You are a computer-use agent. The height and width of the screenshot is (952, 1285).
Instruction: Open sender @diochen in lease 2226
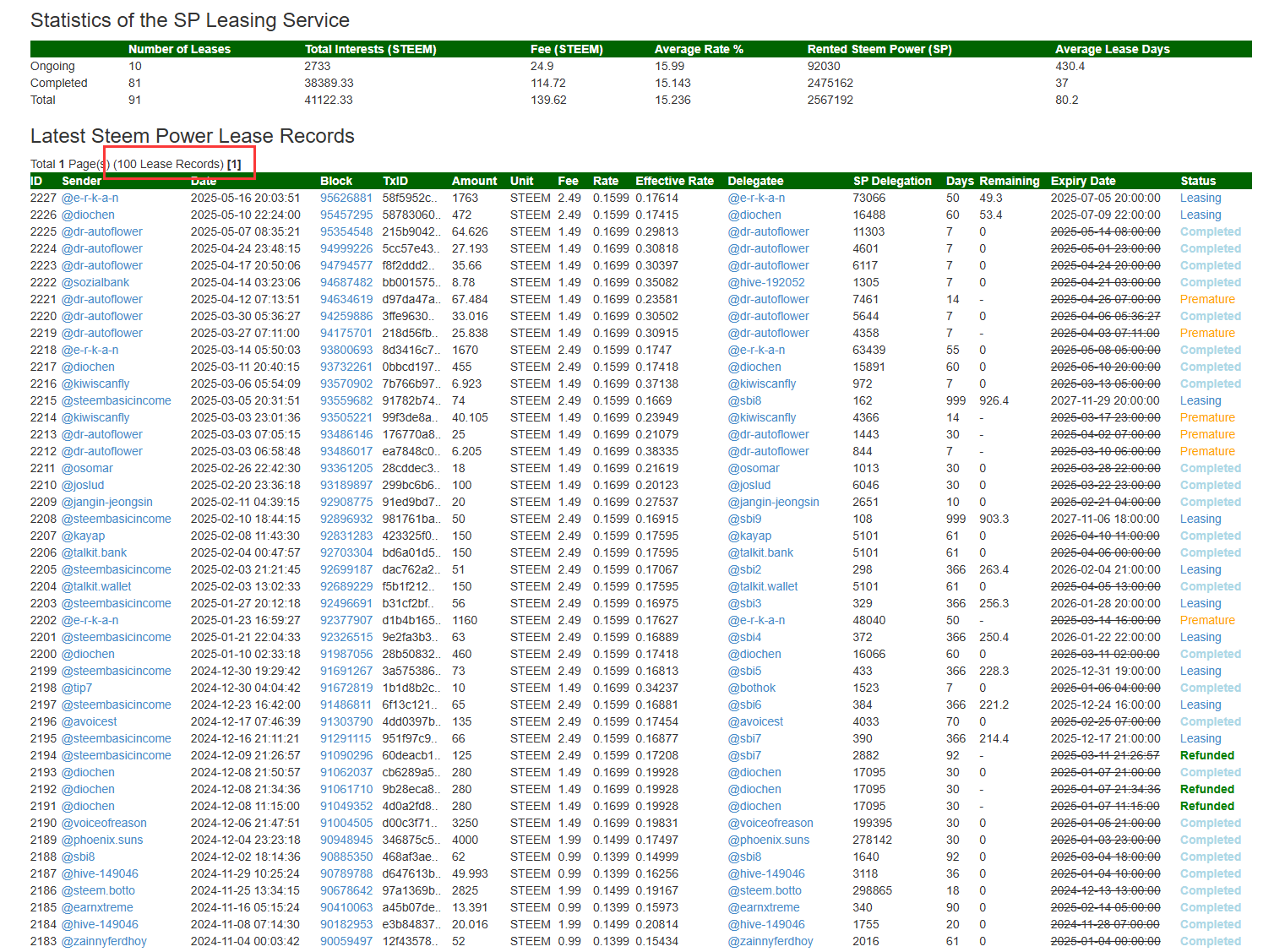click(x=88, y=215)
